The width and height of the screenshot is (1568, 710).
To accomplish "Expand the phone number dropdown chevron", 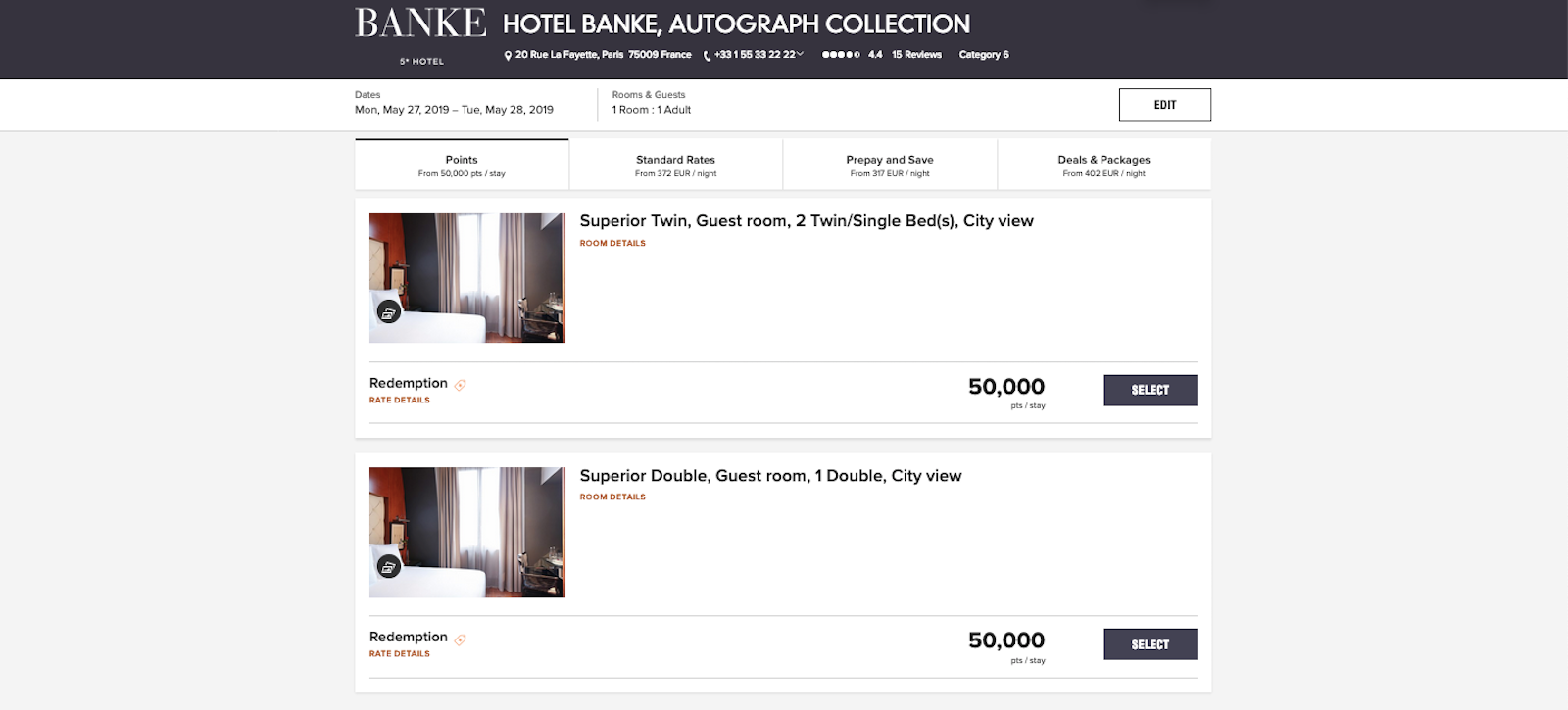I will [x=801, y=54].
